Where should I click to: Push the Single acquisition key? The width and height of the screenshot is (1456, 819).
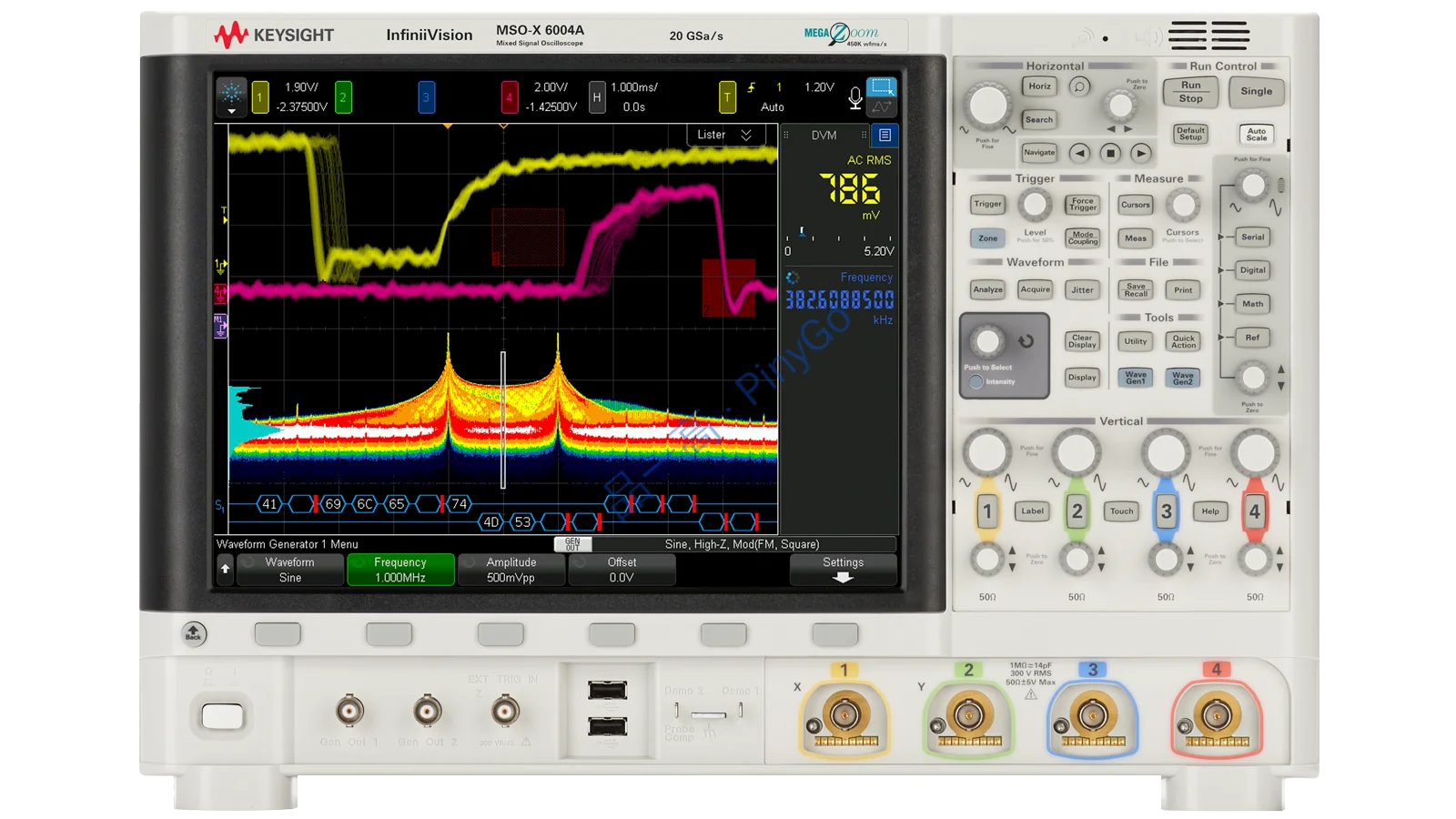pos(1256,91)
